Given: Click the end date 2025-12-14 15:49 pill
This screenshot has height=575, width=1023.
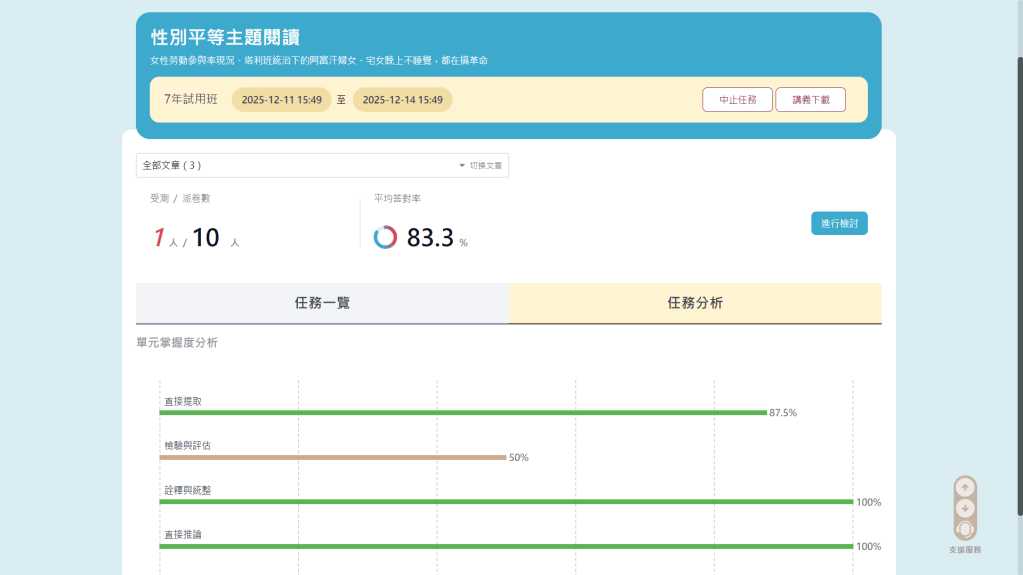Looking at the screenshot, I should coord(402,100).
